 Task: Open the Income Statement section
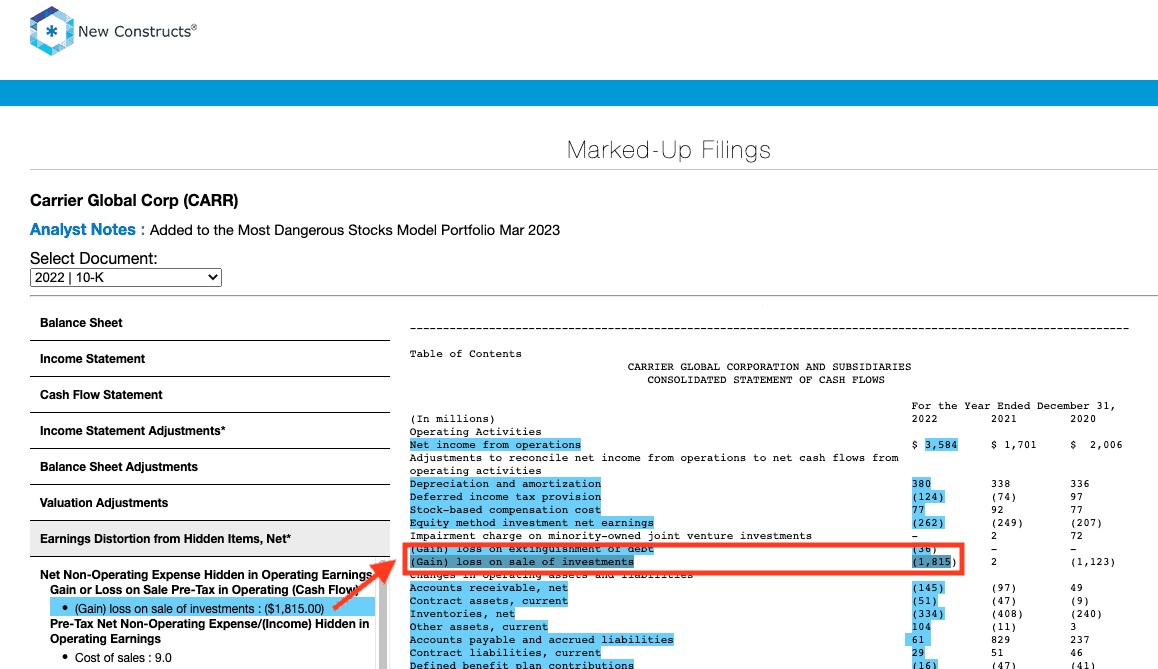(210, 359)
